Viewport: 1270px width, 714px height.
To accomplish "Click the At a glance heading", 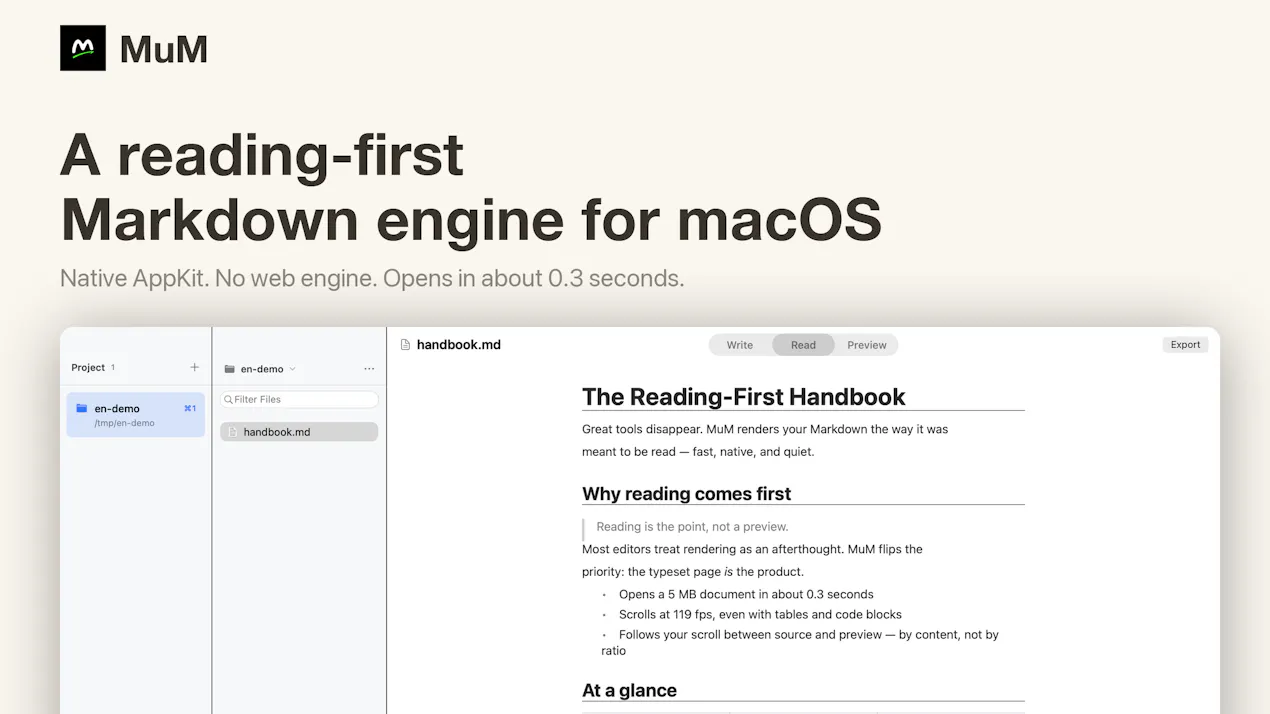I will pos(629,690).
